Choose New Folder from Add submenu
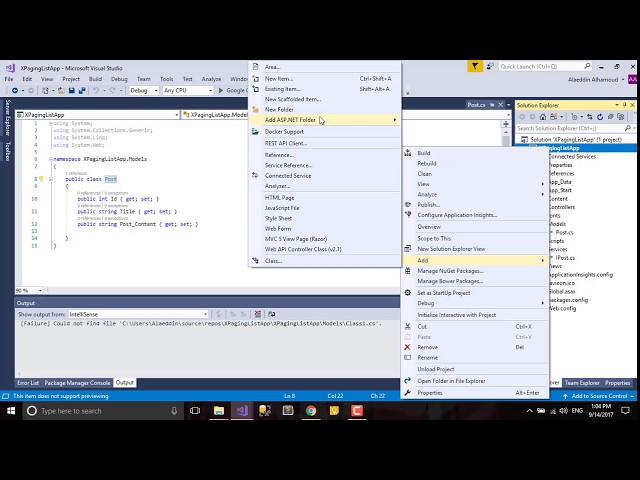The image size is (640, 480). click(x=324, y=109)
